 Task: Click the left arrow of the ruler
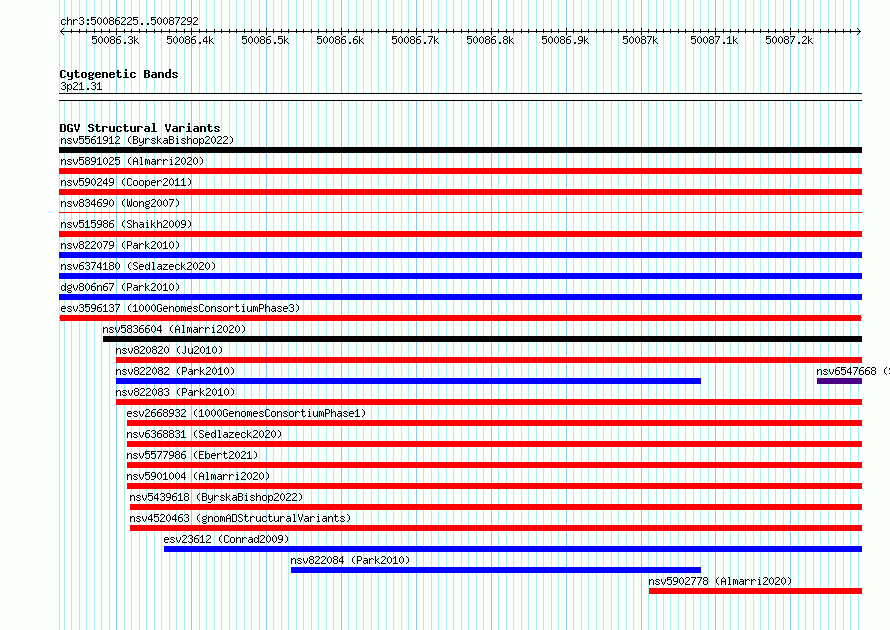[62, 31]
